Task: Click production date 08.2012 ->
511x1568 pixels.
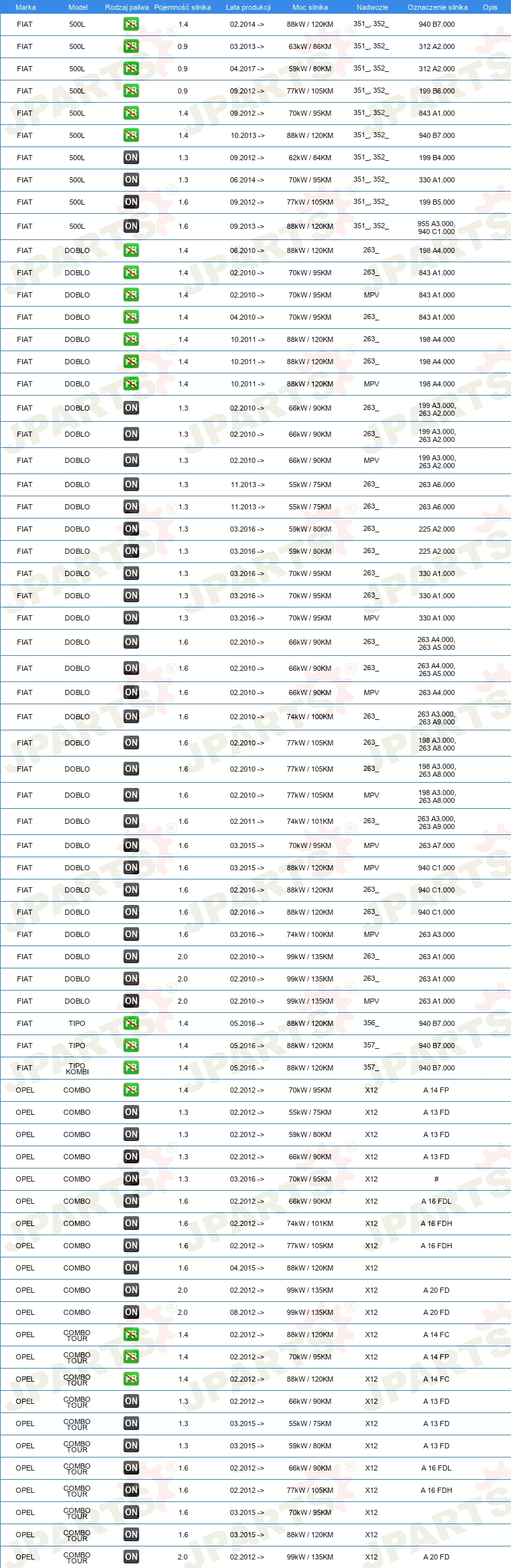Action: [x=247, y=1312]
